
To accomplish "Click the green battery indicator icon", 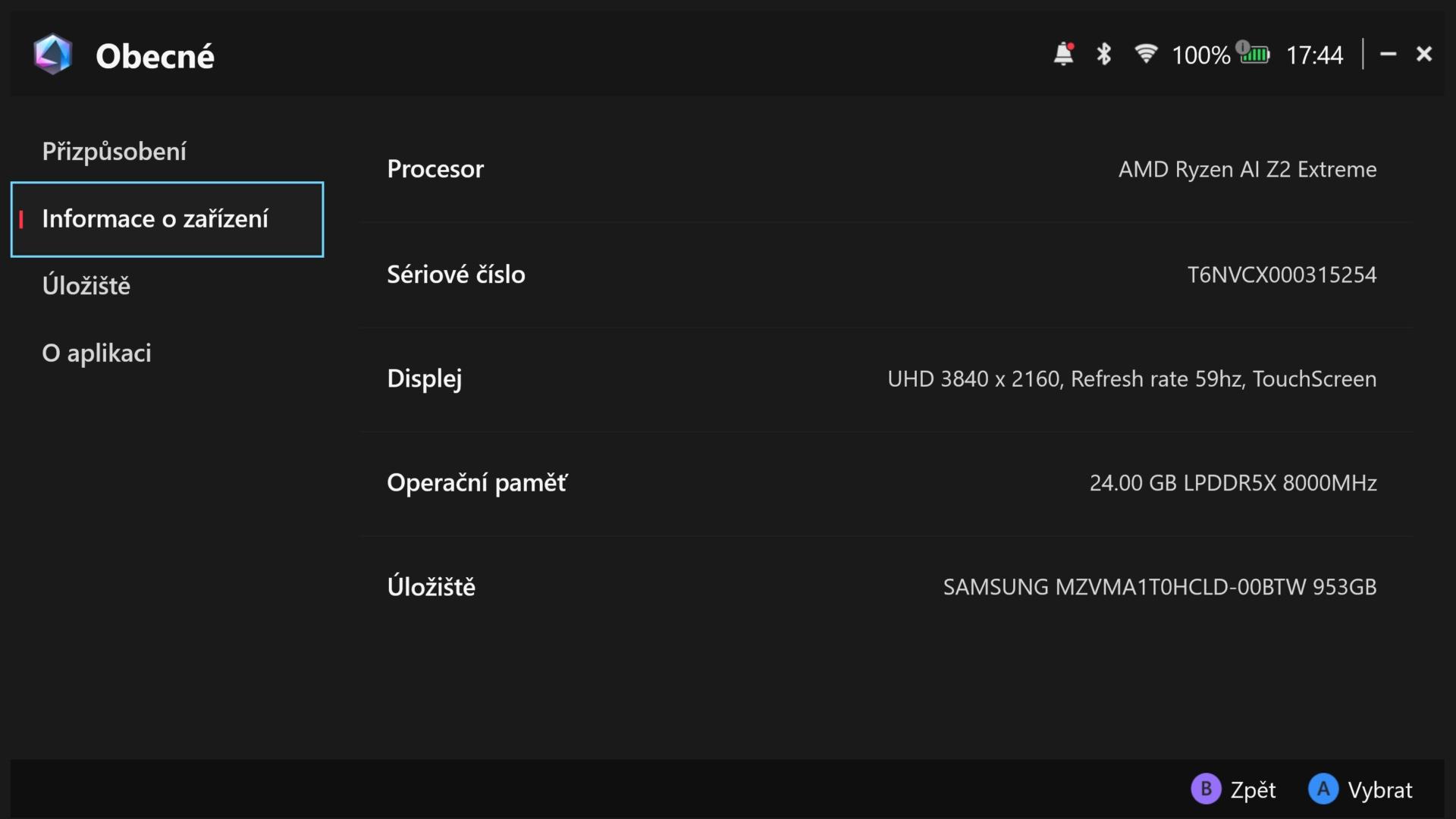I will tap(1255, 55).
